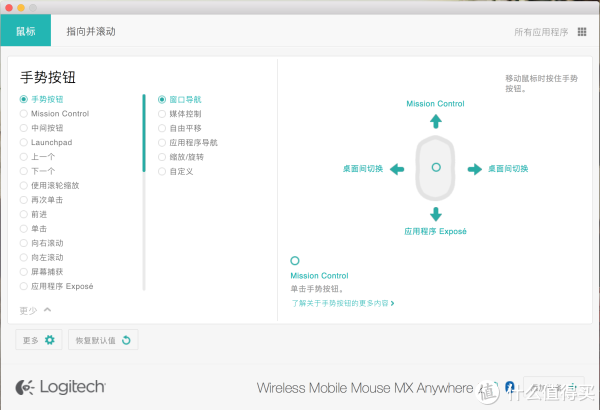The width and height of the screenshot is (600, 410).
Task: Click the 应用程序 Exposé label below the mouse
Action: tap(435, 231)
